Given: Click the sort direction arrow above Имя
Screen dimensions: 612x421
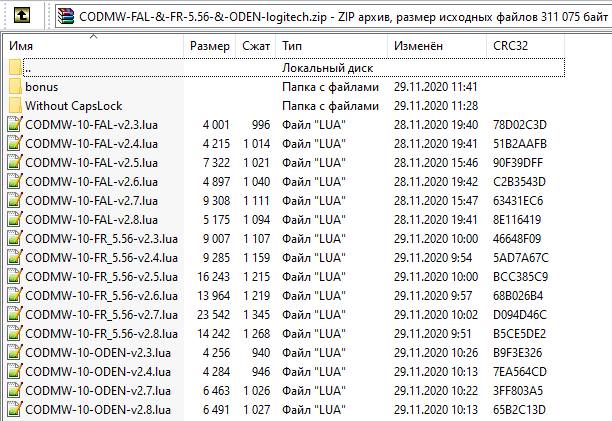Looking at the screenshot, I should point(94,36).
